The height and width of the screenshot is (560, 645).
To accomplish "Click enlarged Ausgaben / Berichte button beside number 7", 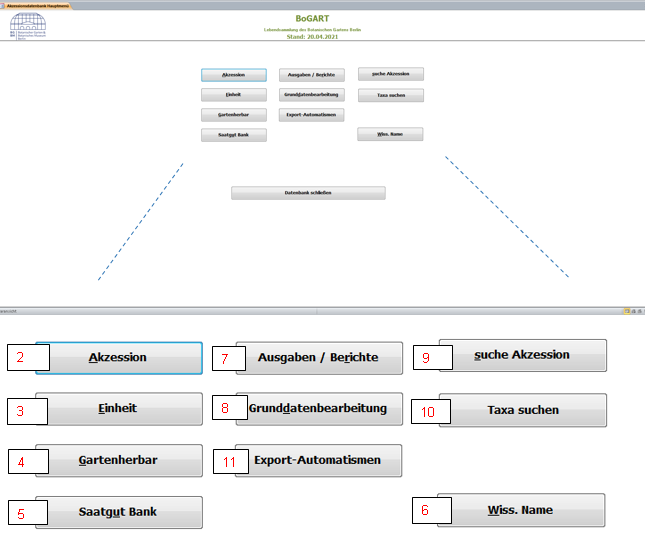I will coord(319,358).
